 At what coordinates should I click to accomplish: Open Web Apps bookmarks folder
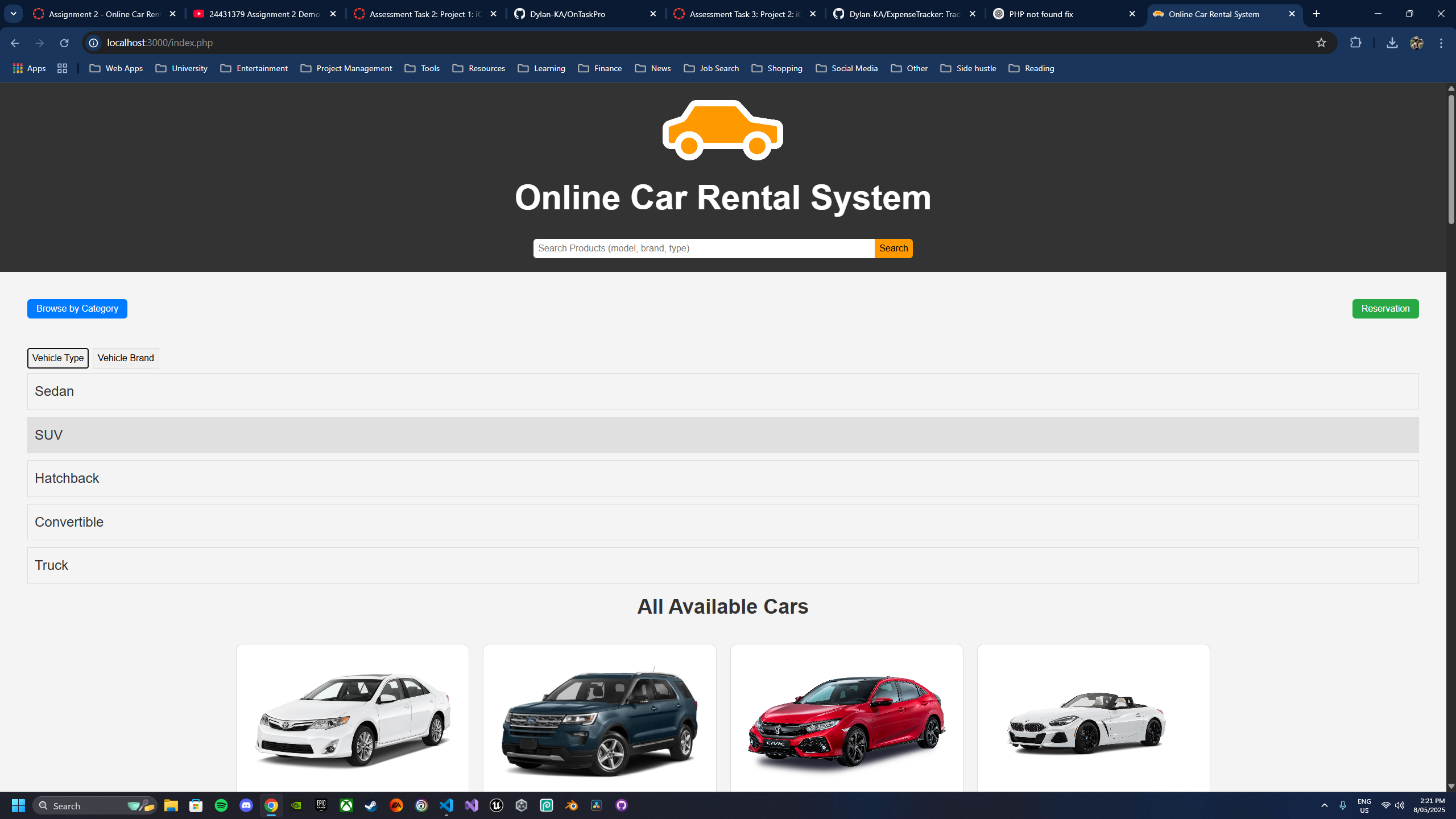pyautogui.click(x=116, y=68)
